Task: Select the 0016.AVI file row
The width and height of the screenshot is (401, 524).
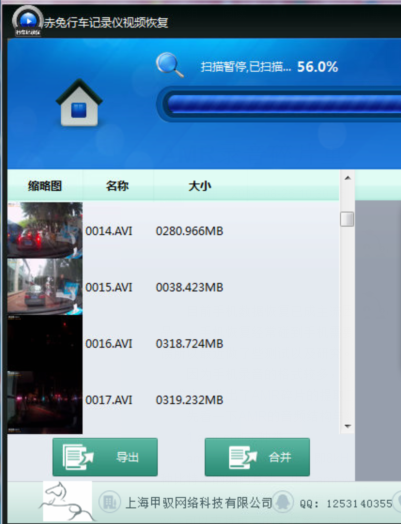Action: 173,343
